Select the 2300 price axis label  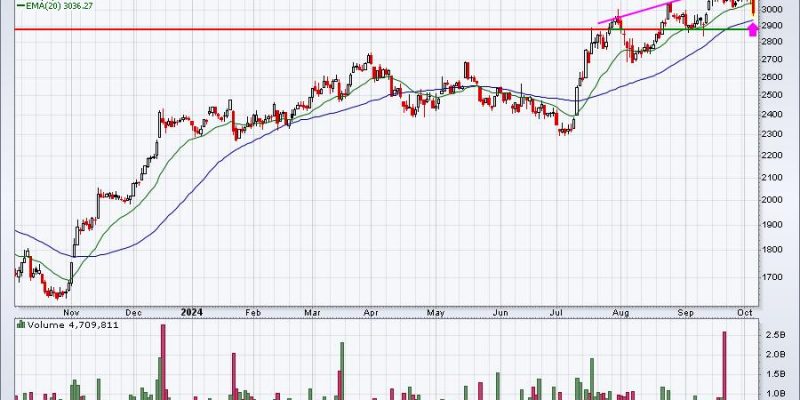pyautogui.click(x=773, y=134)
